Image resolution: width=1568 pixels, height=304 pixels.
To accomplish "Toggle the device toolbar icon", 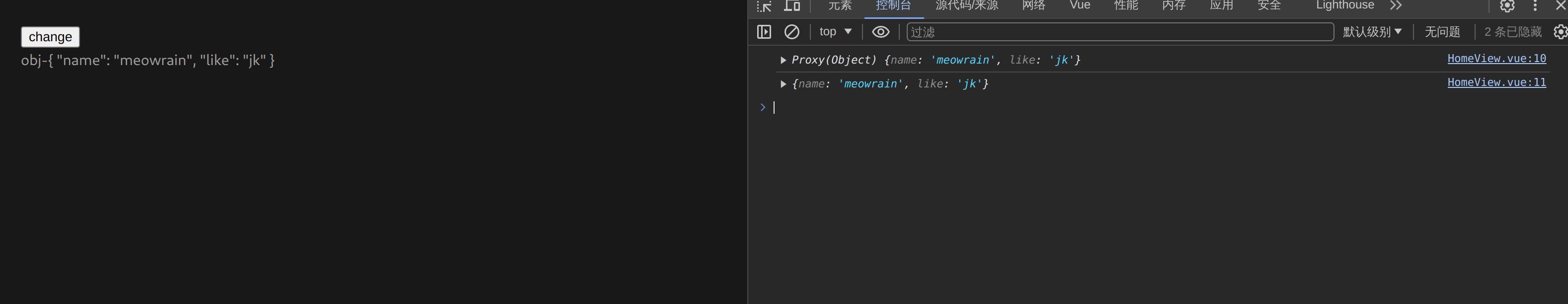I will coord(791,6).
